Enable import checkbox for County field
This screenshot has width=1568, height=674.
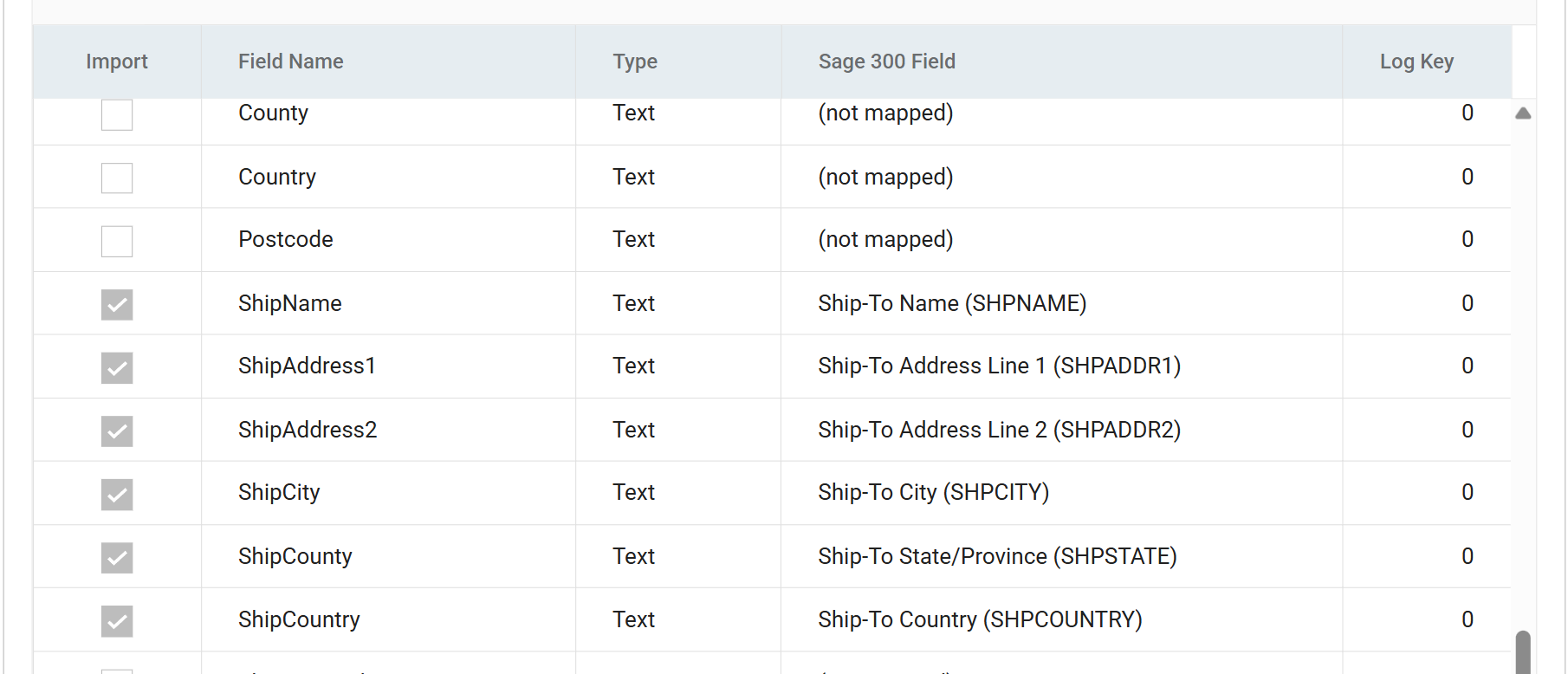(117, 114)
